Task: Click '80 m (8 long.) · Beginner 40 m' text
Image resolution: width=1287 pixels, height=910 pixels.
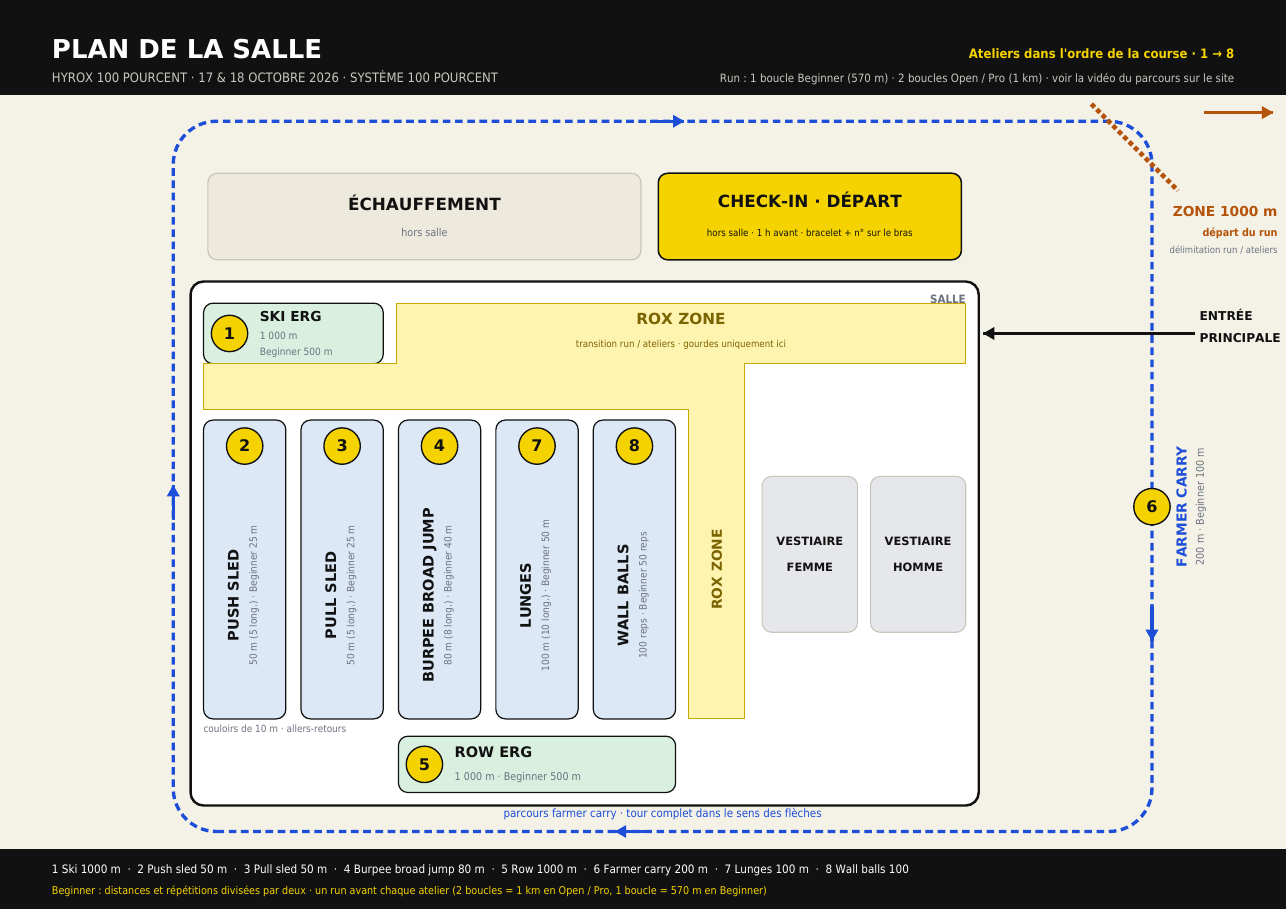Action: click(448, 594)
